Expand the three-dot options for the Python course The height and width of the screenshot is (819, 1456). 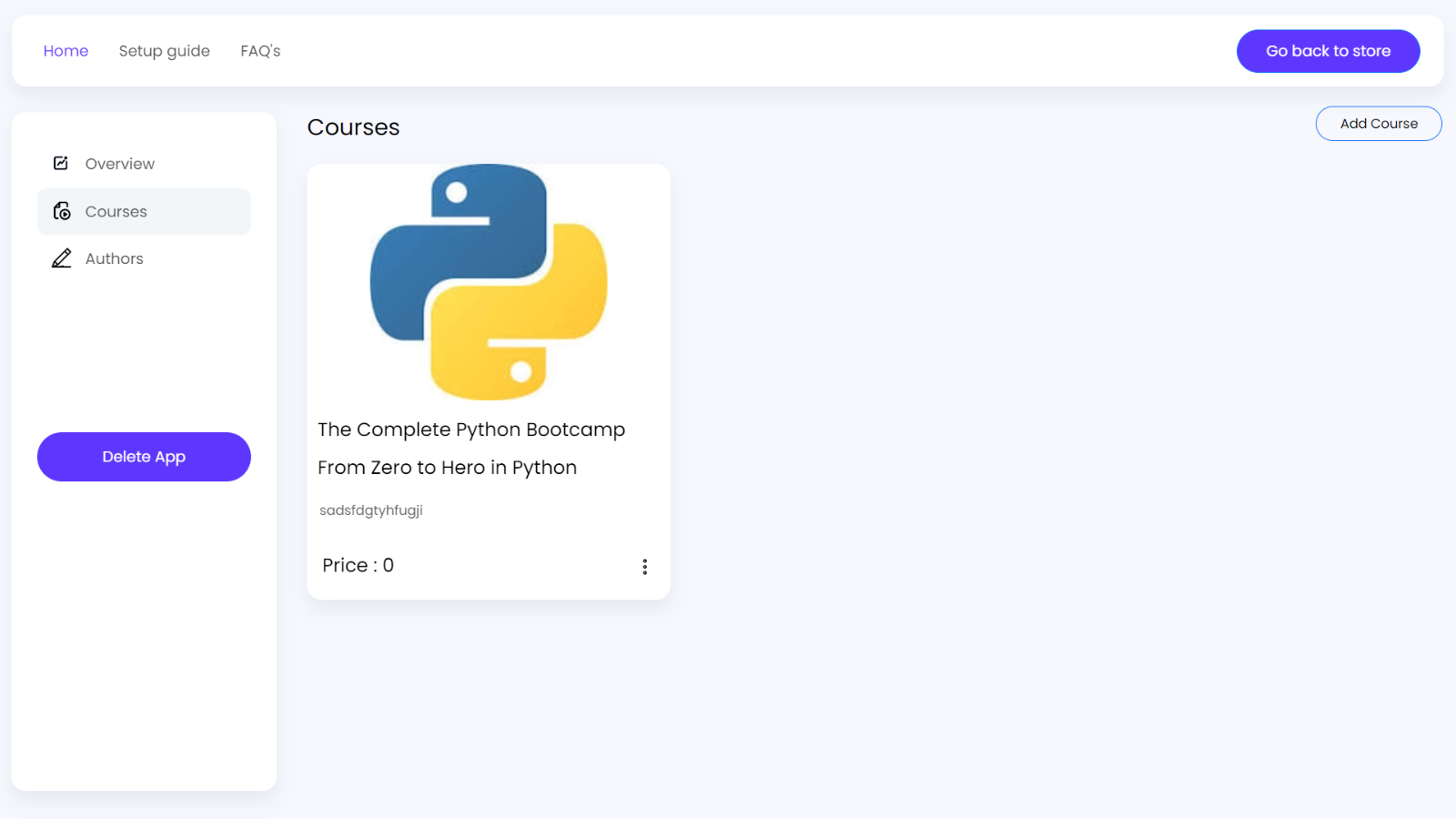645,566
